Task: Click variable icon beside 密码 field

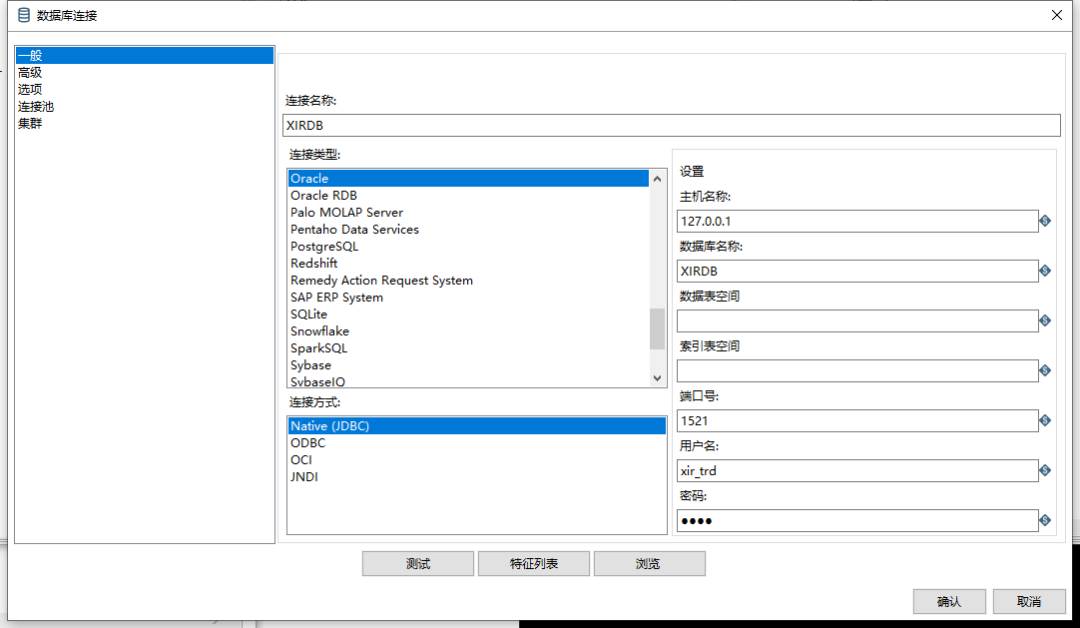Action: point(1045,521)
